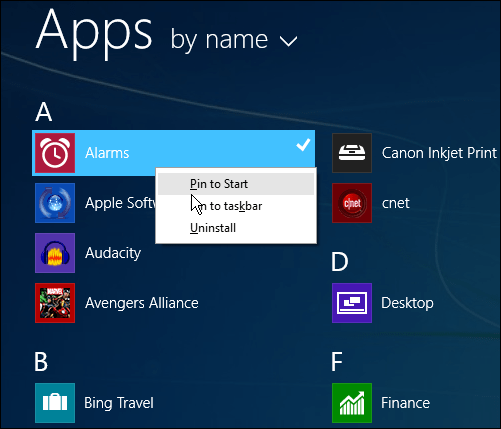Click the Audacity app name
The height and width of the screenshot is (429, 501).
click(x=113, y=253)
